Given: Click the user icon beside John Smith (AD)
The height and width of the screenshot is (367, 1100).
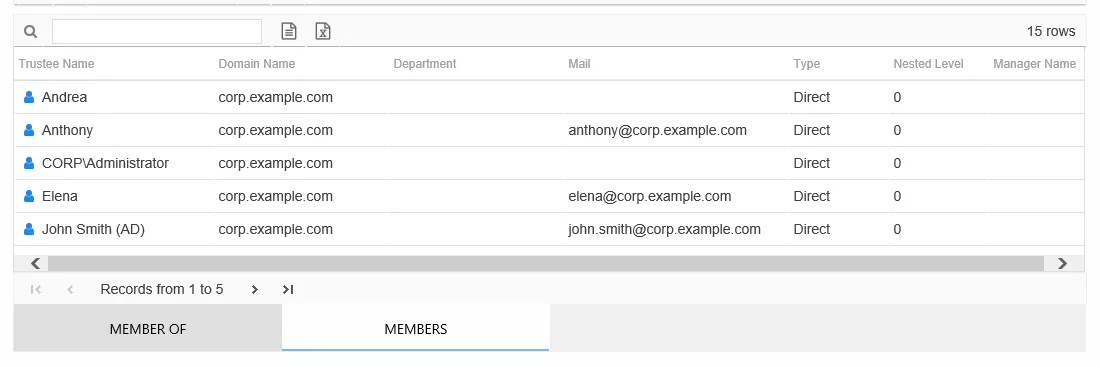Looking at the screenshot, I should tap(29, 229).
